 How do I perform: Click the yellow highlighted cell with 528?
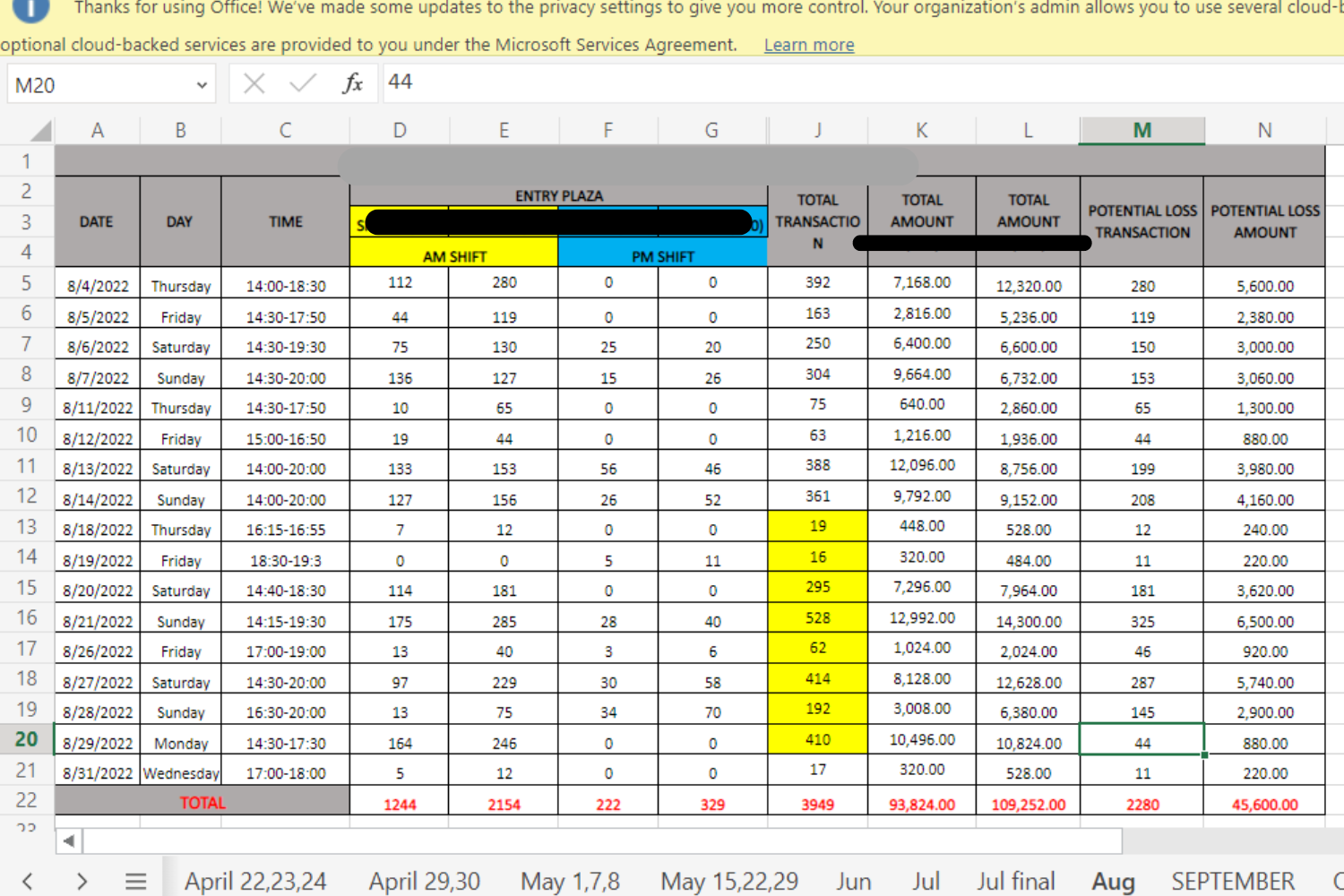point(817,618)
